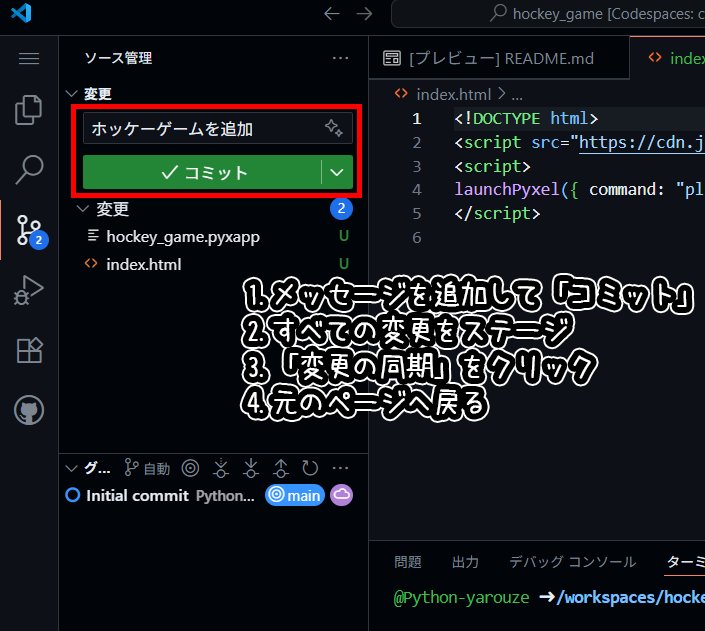Image resolution: width=705 pixels, height=631 pixels.
Task: Click the @Python-yarouze terminal prompt
Action: (x=461, y=598)
